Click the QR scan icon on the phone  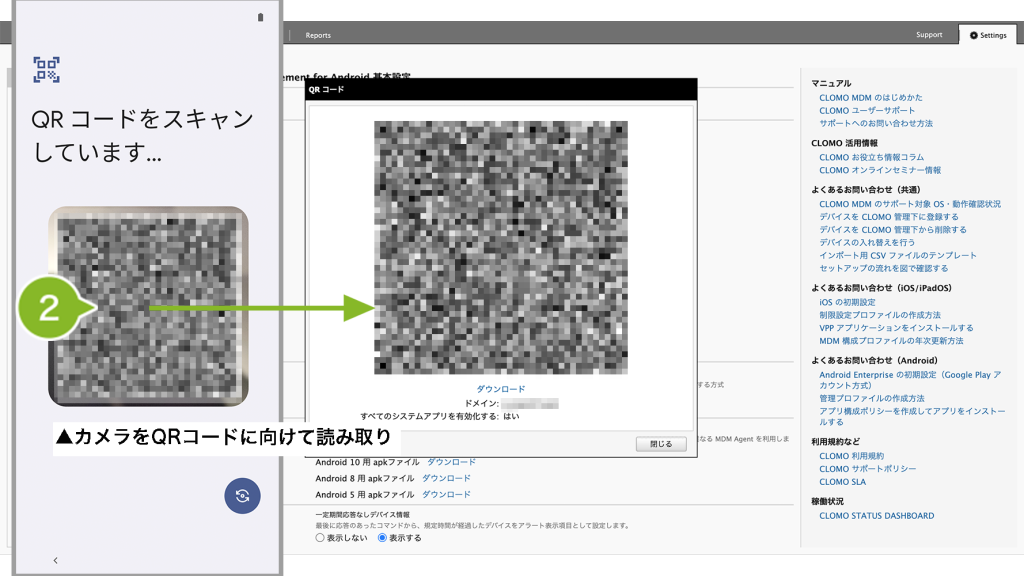coord(46,70)
